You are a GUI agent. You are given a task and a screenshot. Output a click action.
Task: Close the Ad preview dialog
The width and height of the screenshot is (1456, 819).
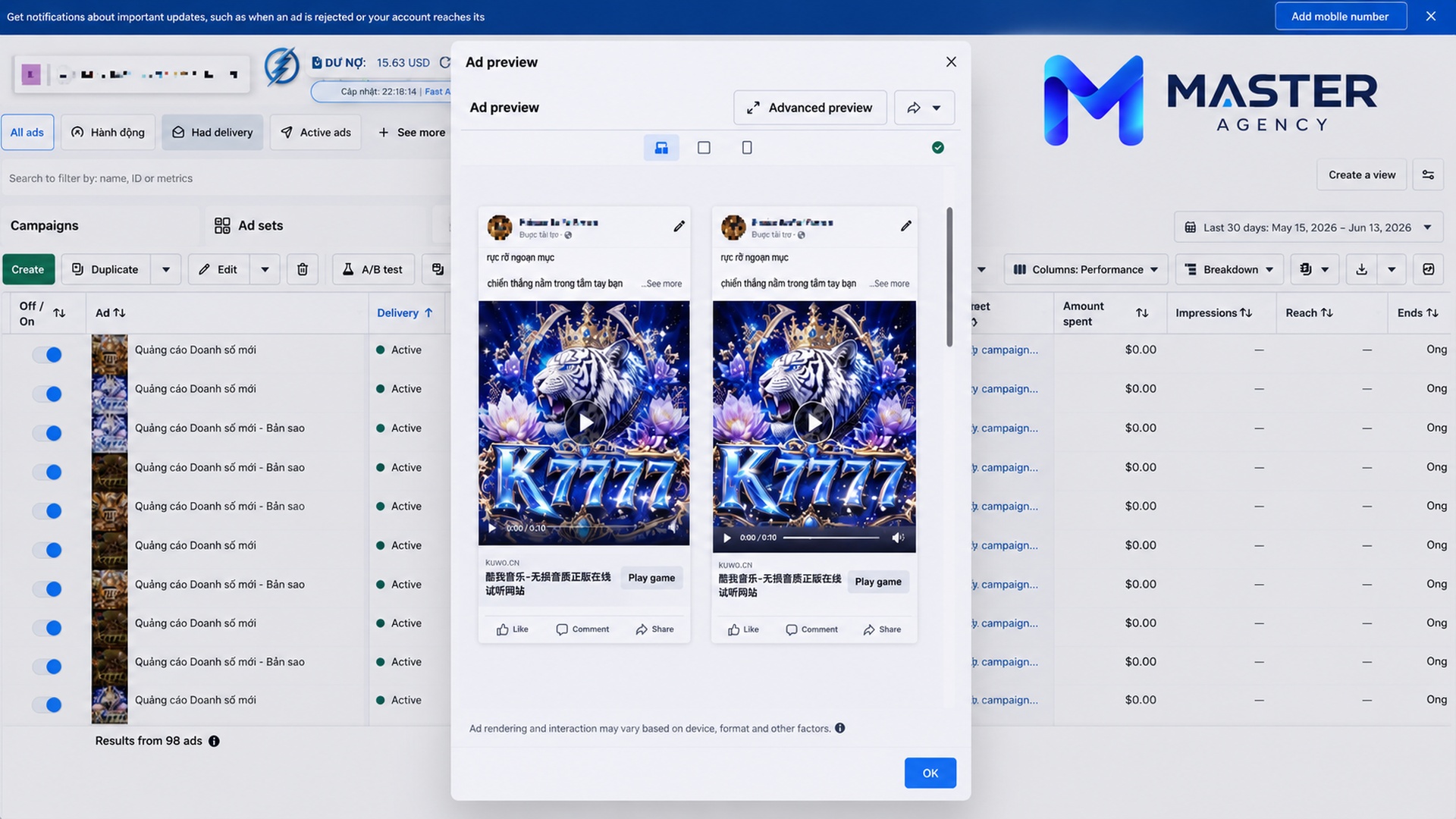[951, 62]
